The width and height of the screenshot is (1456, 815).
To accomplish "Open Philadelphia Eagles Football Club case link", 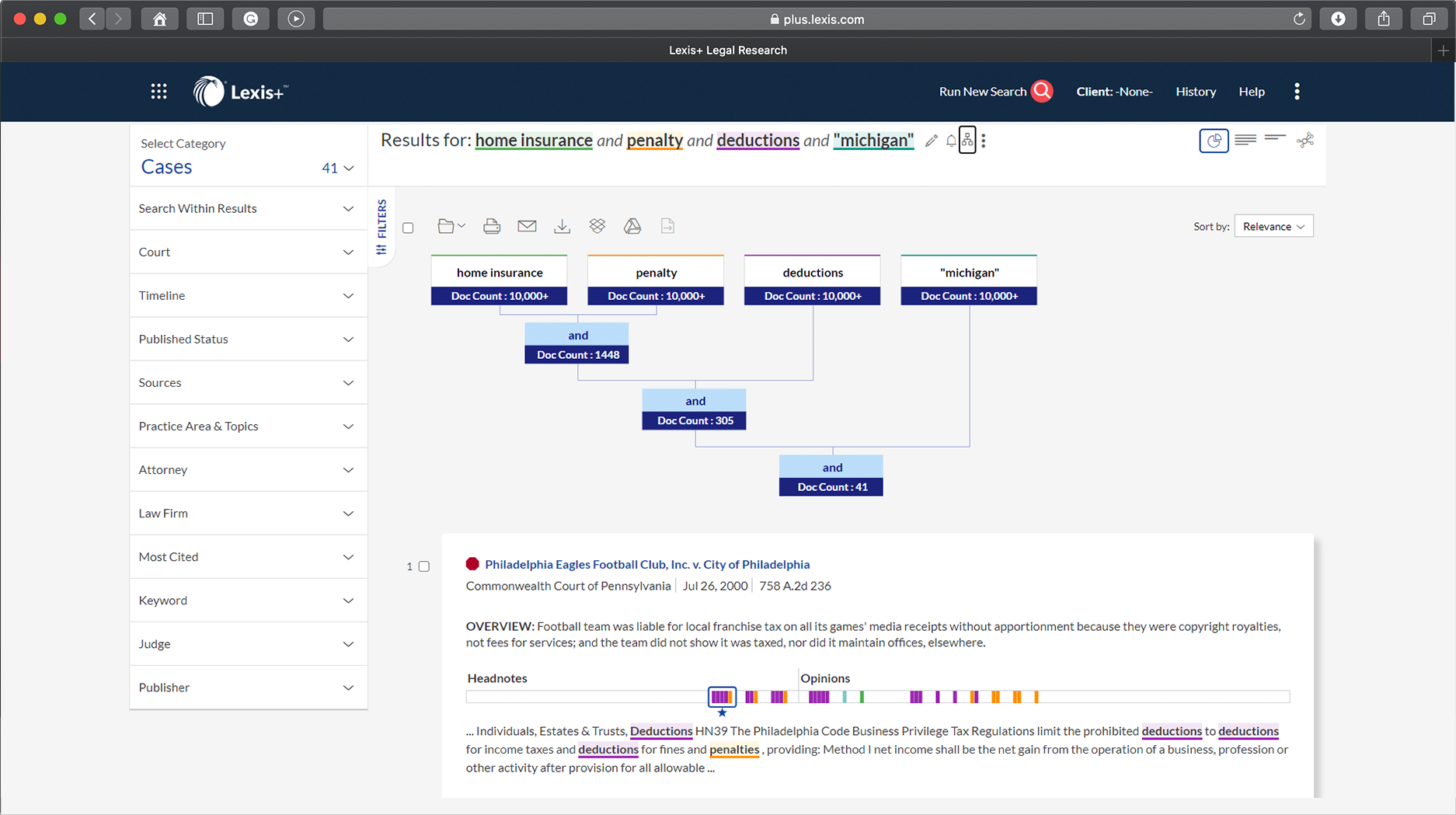I will [646, 564].
